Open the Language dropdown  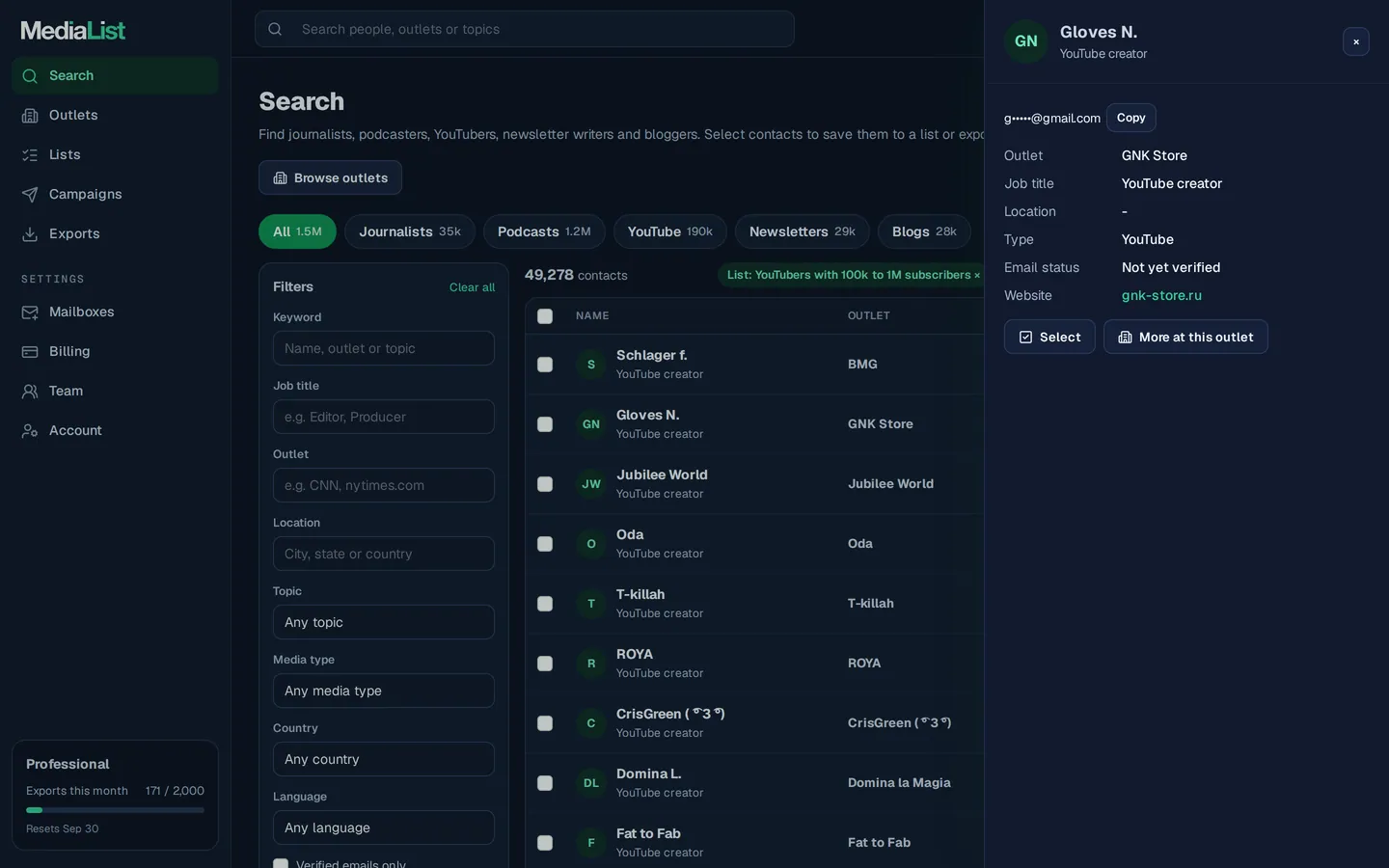click(x=384, y=827)
